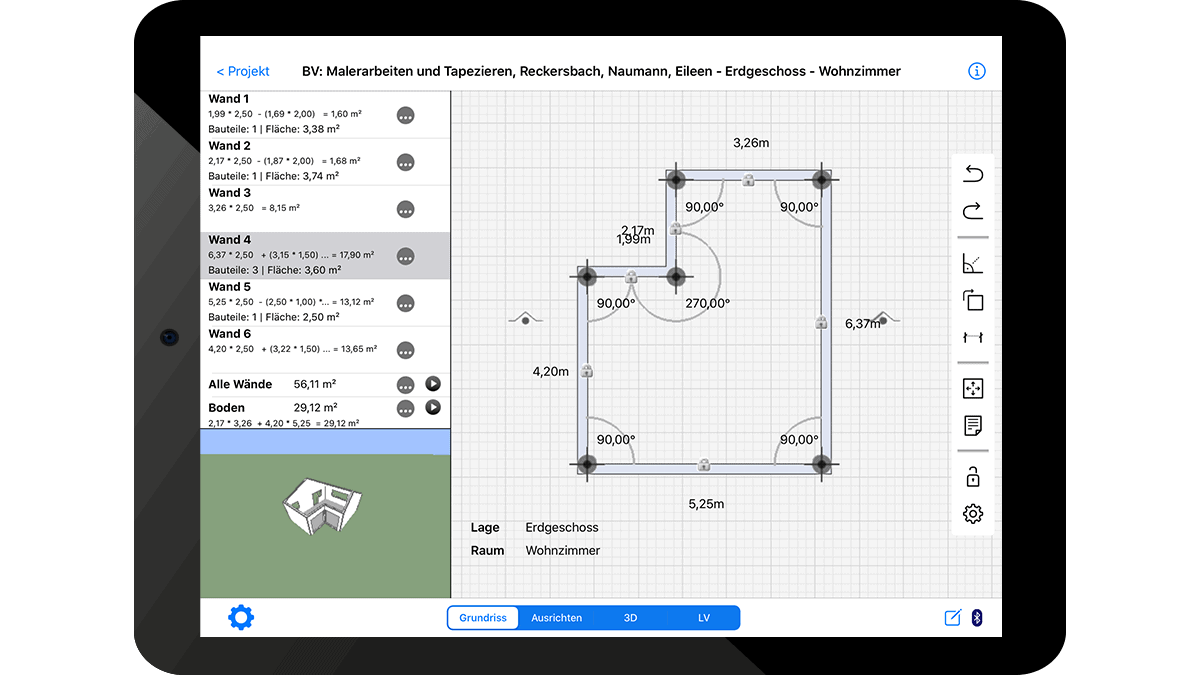Toggle lock on the 2,17m wall
The height and width of the screenshot is (675, 1200).
tap(675, 228)
